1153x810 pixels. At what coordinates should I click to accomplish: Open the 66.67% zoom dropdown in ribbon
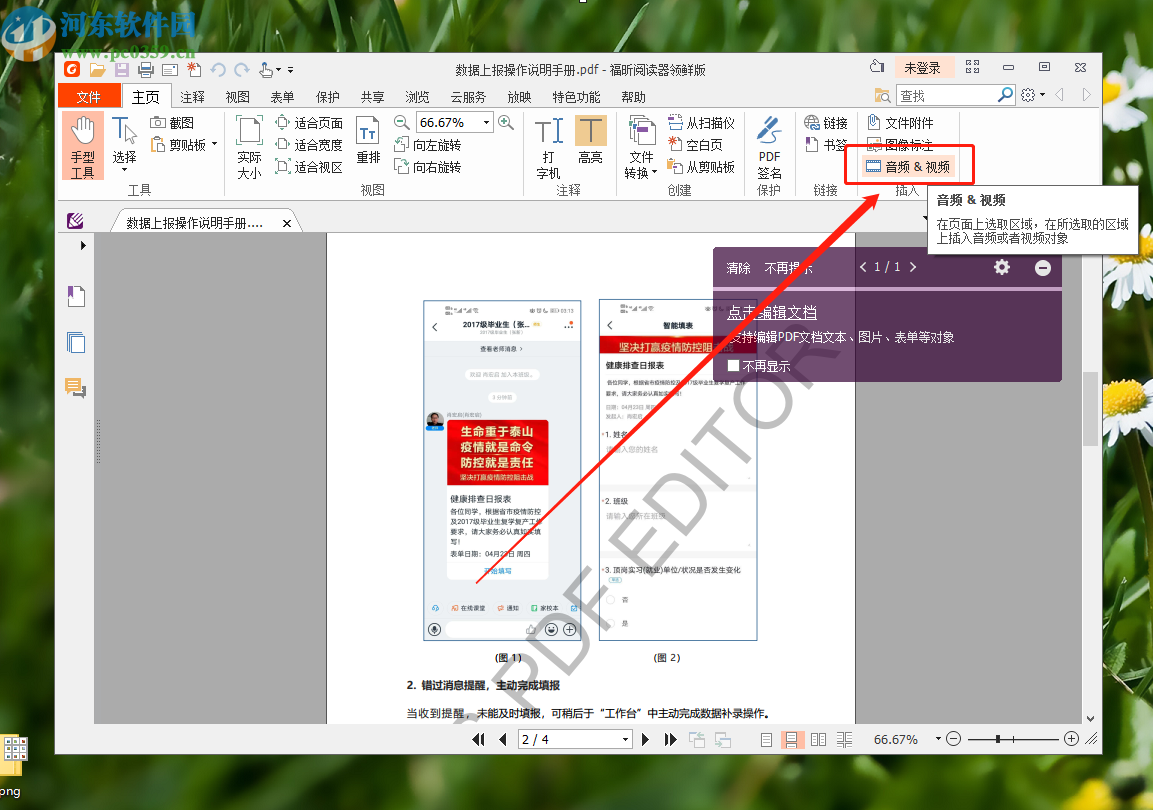(x=486, y=122)
